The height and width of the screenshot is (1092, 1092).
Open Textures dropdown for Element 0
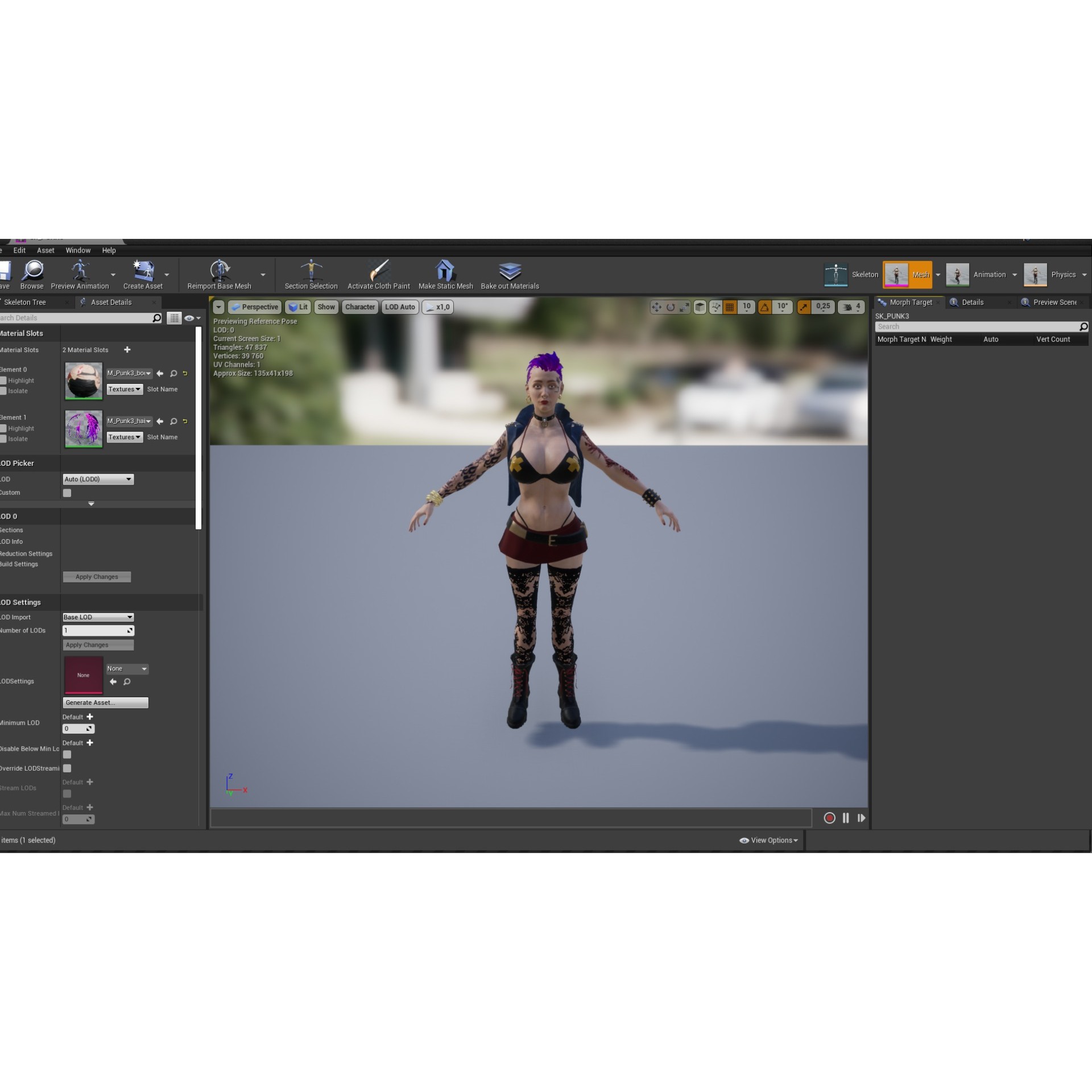(125, 390)
